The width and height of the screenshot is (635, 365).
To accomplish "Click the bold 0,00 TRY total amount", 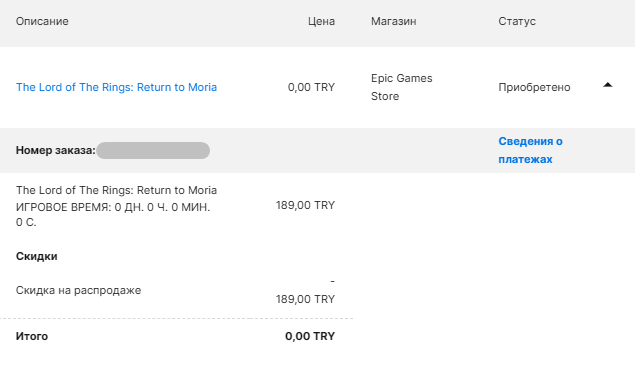I will [x=310, y=336].
